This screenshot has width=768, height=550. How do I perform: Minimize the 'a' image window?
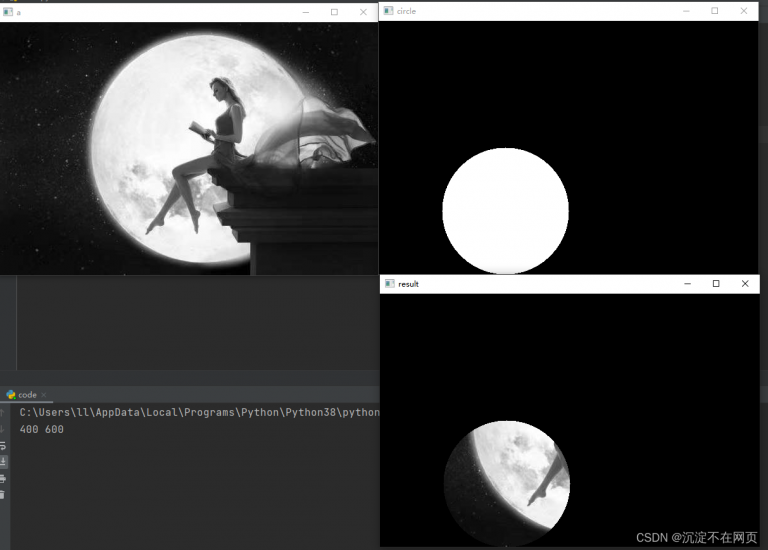pos(305,12)
